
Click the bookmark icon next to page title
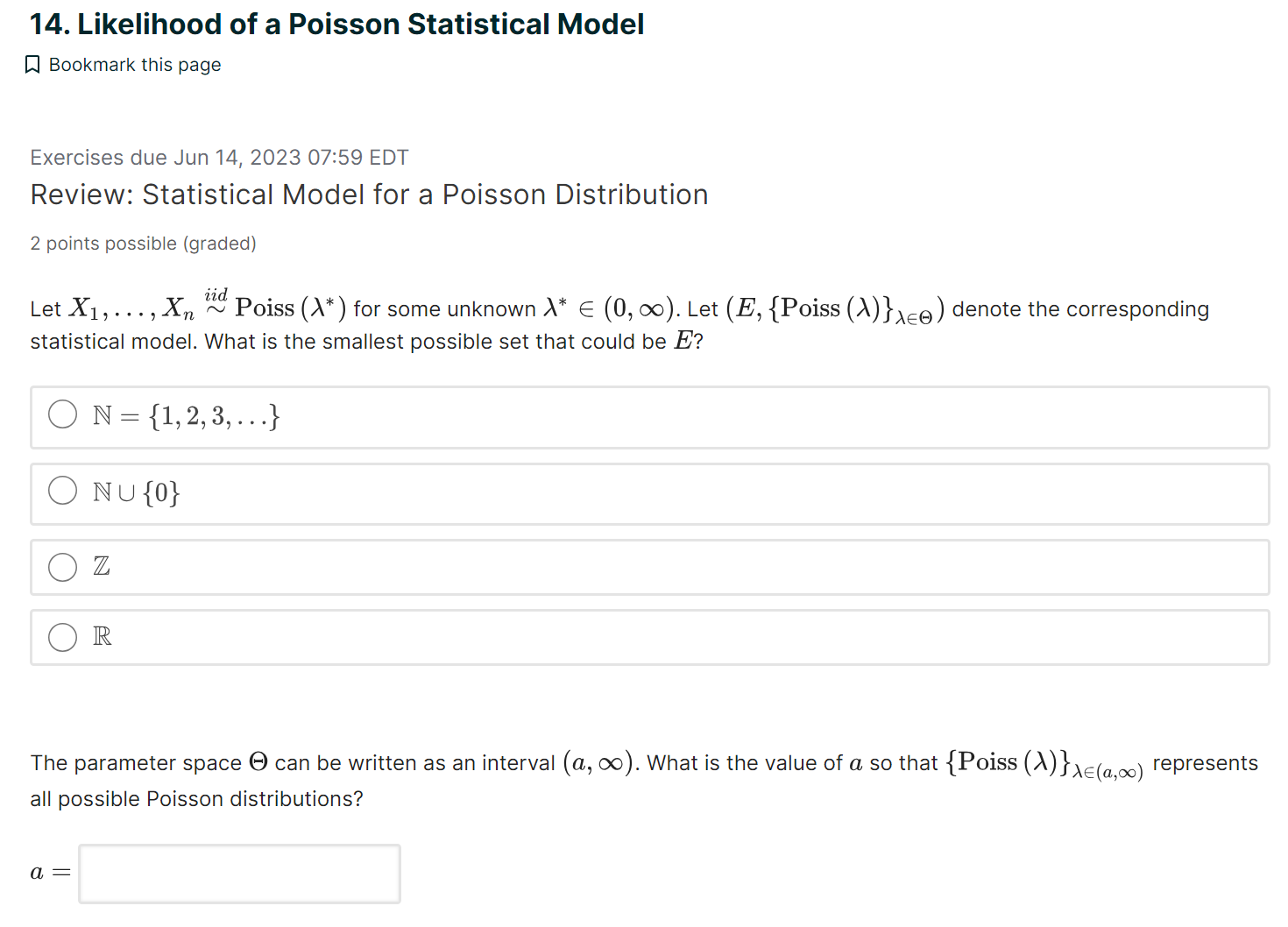tap(32, 63)
